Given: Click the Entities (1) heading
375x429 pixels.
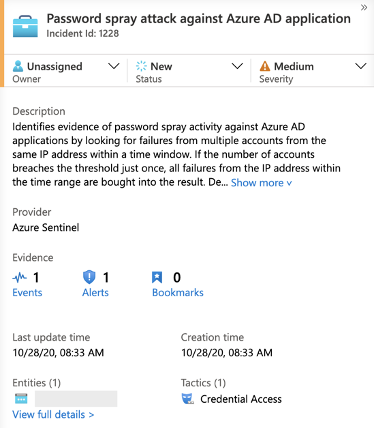Looking at the screenshot, I should (x=36, y=383).
